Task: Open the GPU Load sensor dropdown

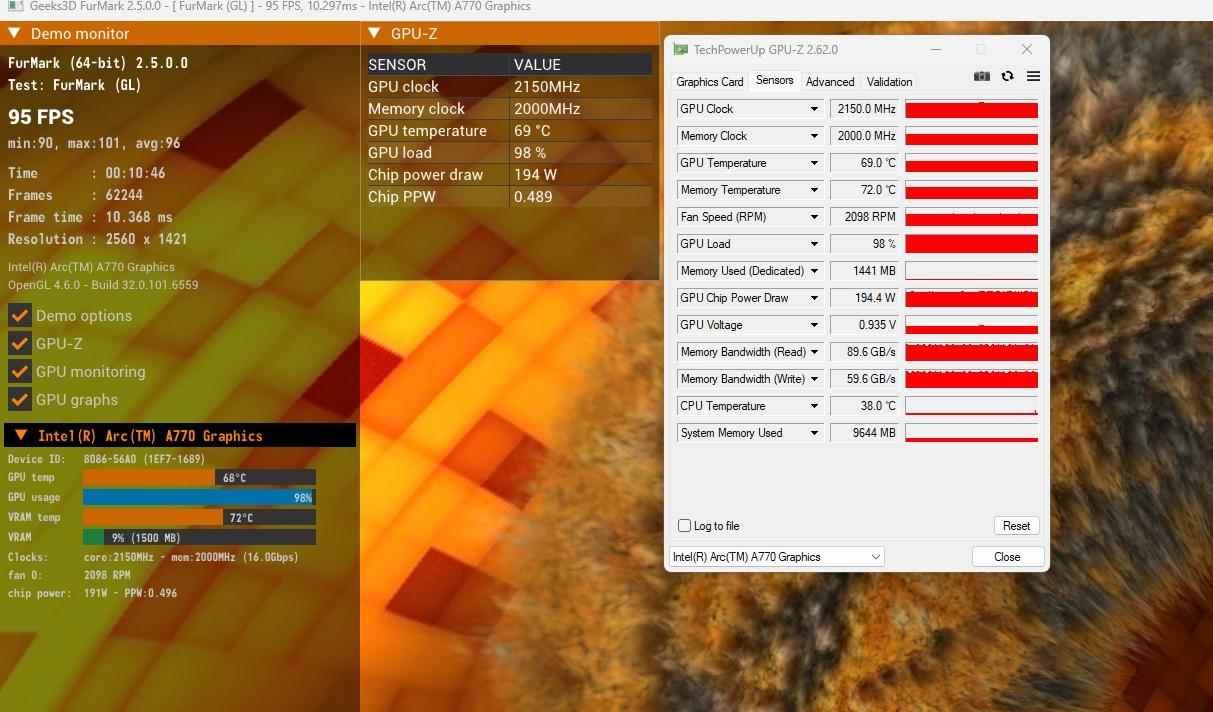Action: coord(815,244)
